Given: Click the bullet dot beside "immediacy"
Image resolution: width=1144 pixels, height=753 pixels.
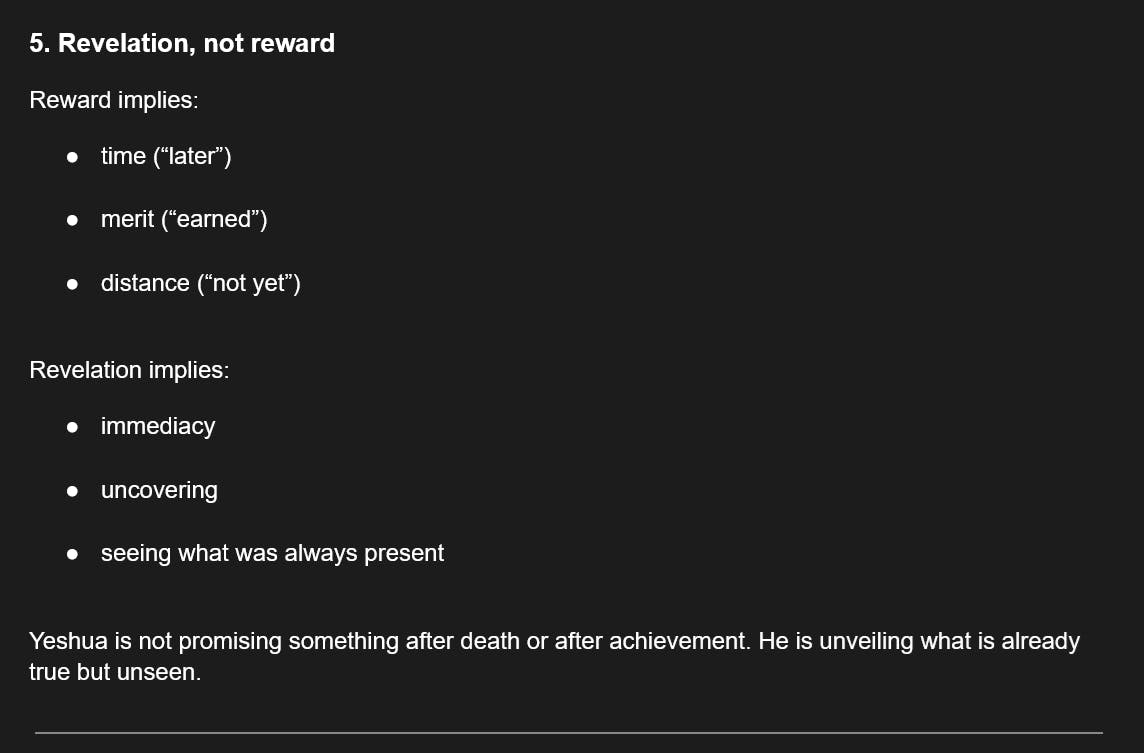Looking at the screenshot, I should [72, 427].
